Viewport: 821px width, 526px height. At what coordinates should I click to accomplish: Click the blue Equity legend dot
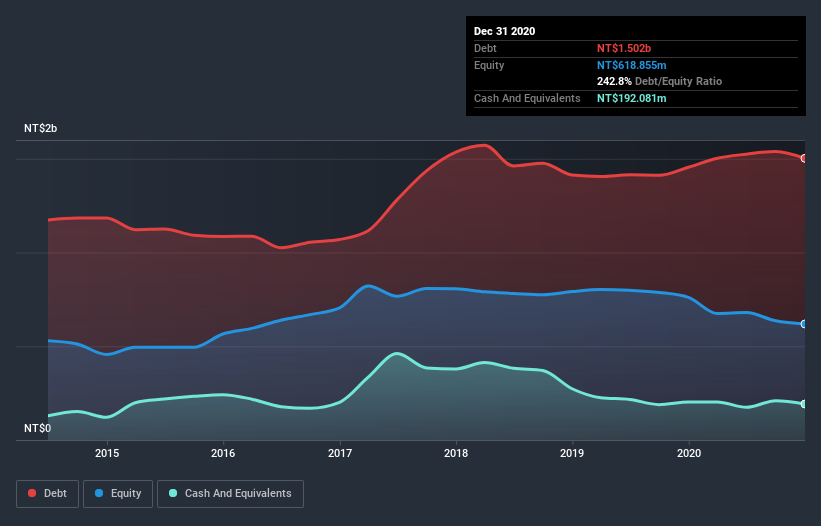[x=99, y=493]
